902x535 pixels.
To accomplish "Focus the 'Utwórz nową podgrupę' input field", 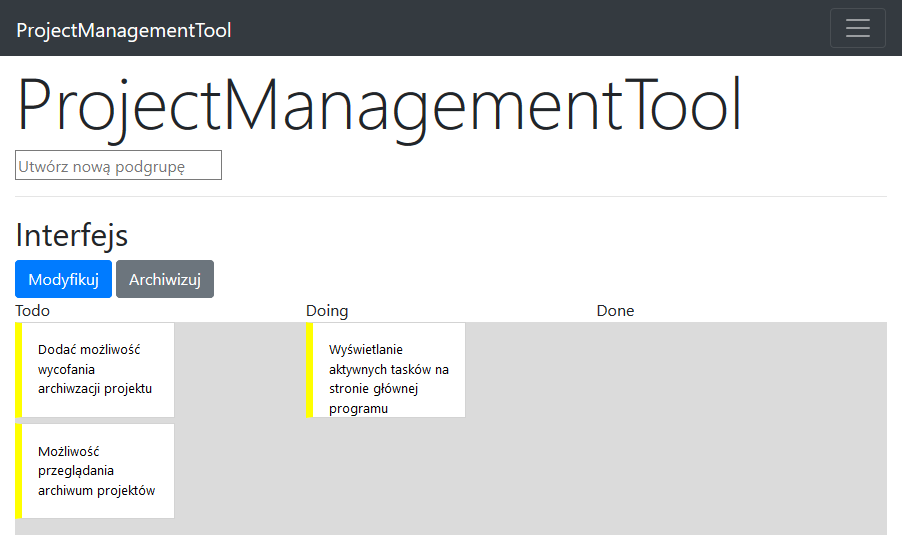I will (x=118, y=166).
